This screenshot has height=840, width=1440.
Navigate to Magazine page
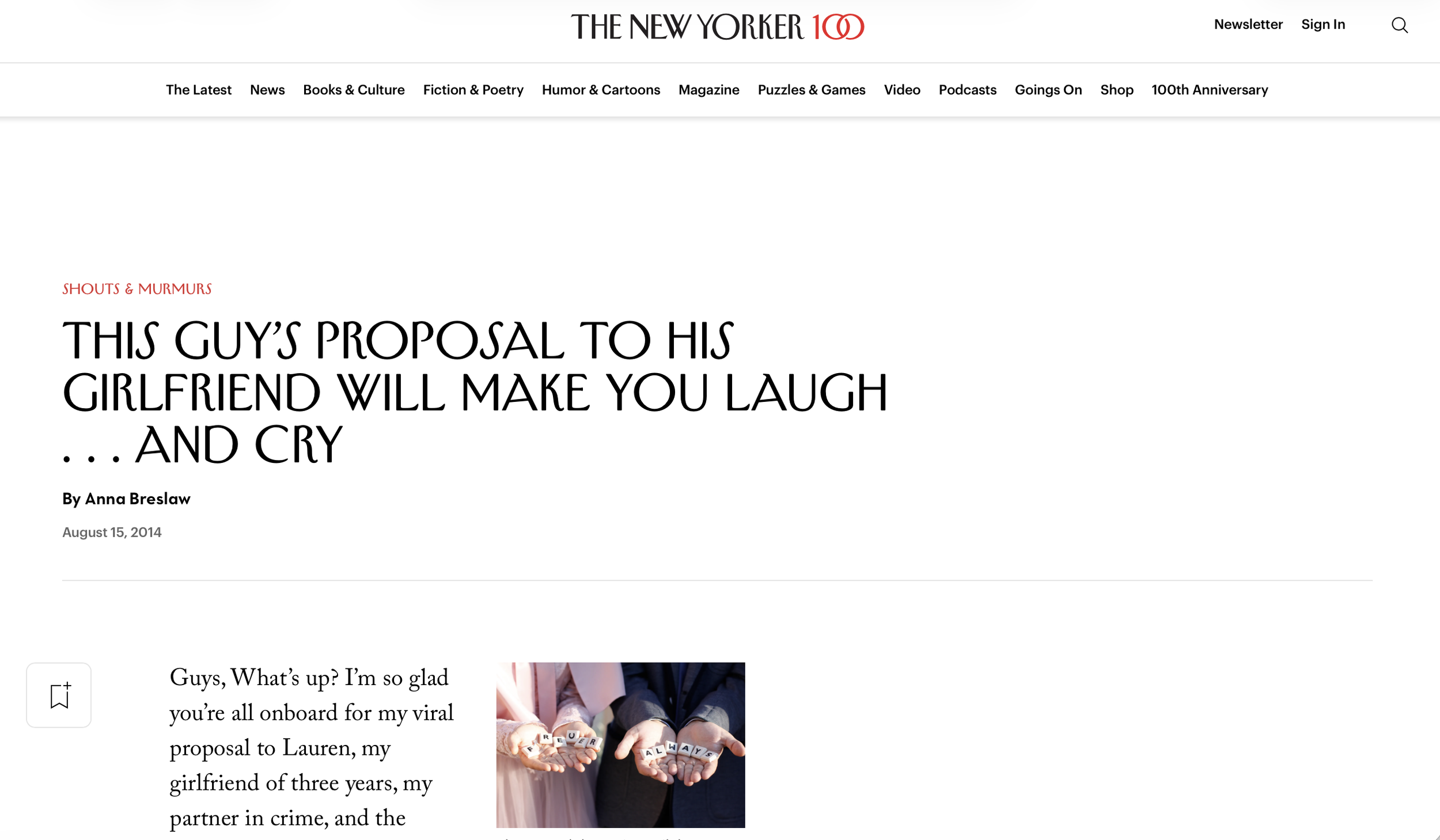pos(708,90)
